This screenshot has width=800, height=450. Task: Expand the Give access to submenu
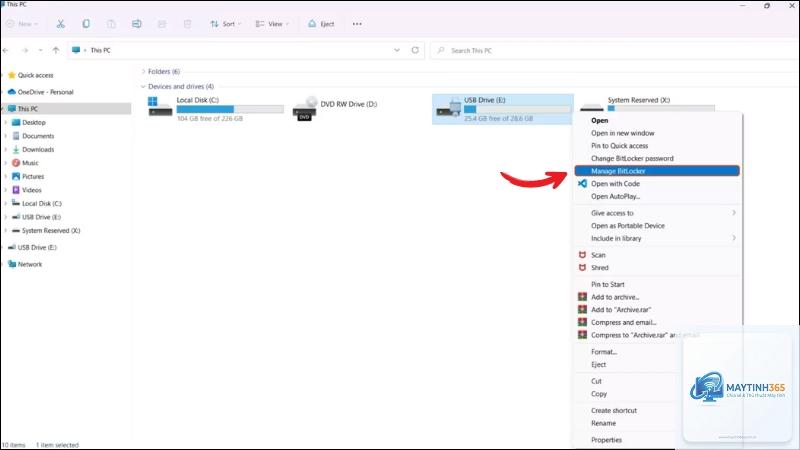(x=657, y=213)
